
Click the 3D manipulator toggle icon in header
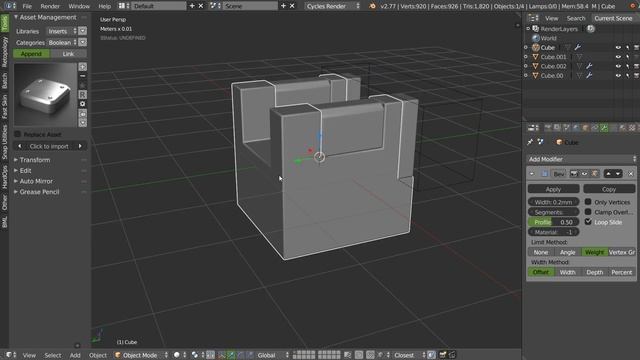(x=221, y=355)
